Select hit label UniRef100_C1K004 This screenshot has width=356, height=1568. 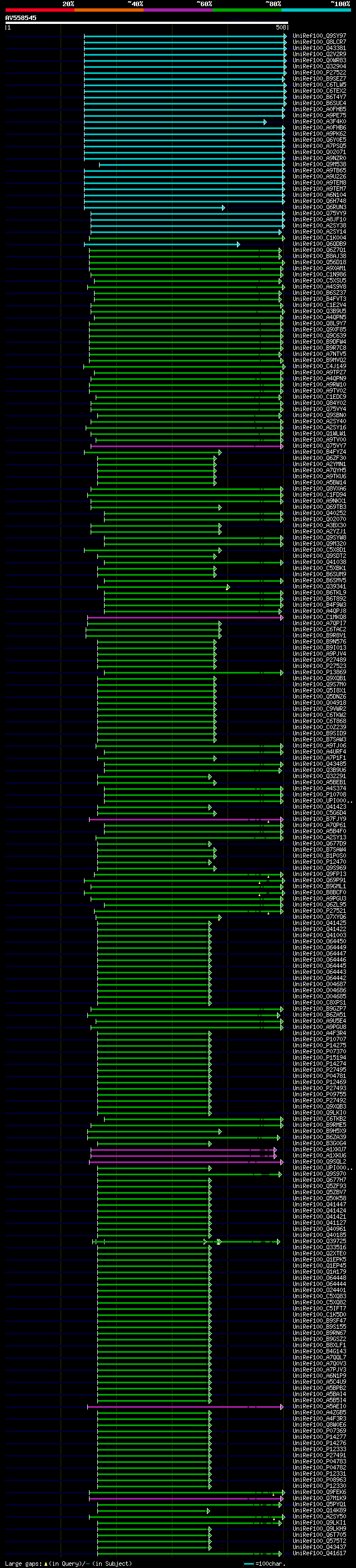point(319,238)
